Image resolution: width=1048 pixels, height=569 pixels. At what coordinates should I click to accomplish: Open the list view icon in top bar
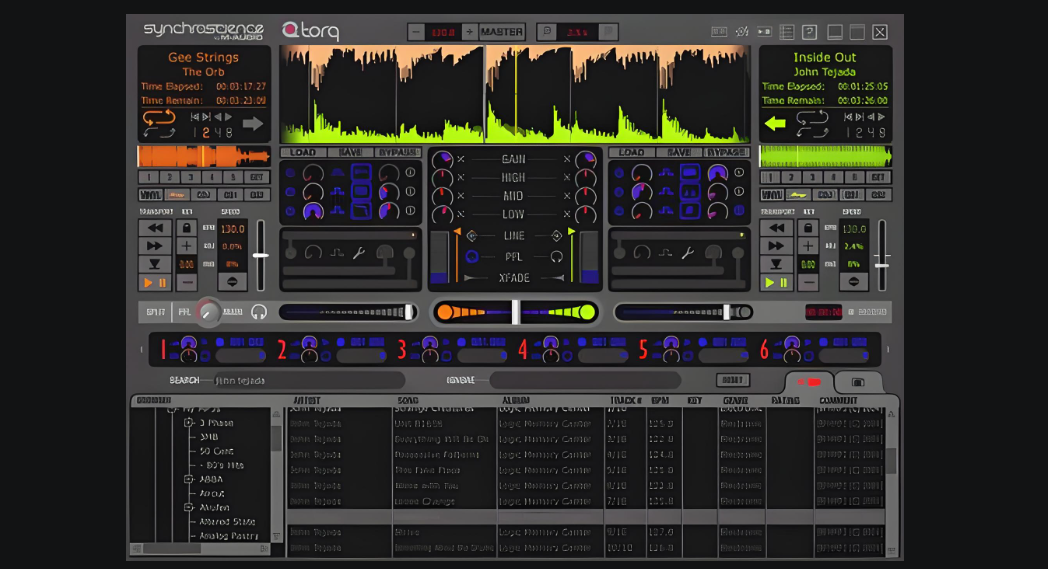click(787, 31)
